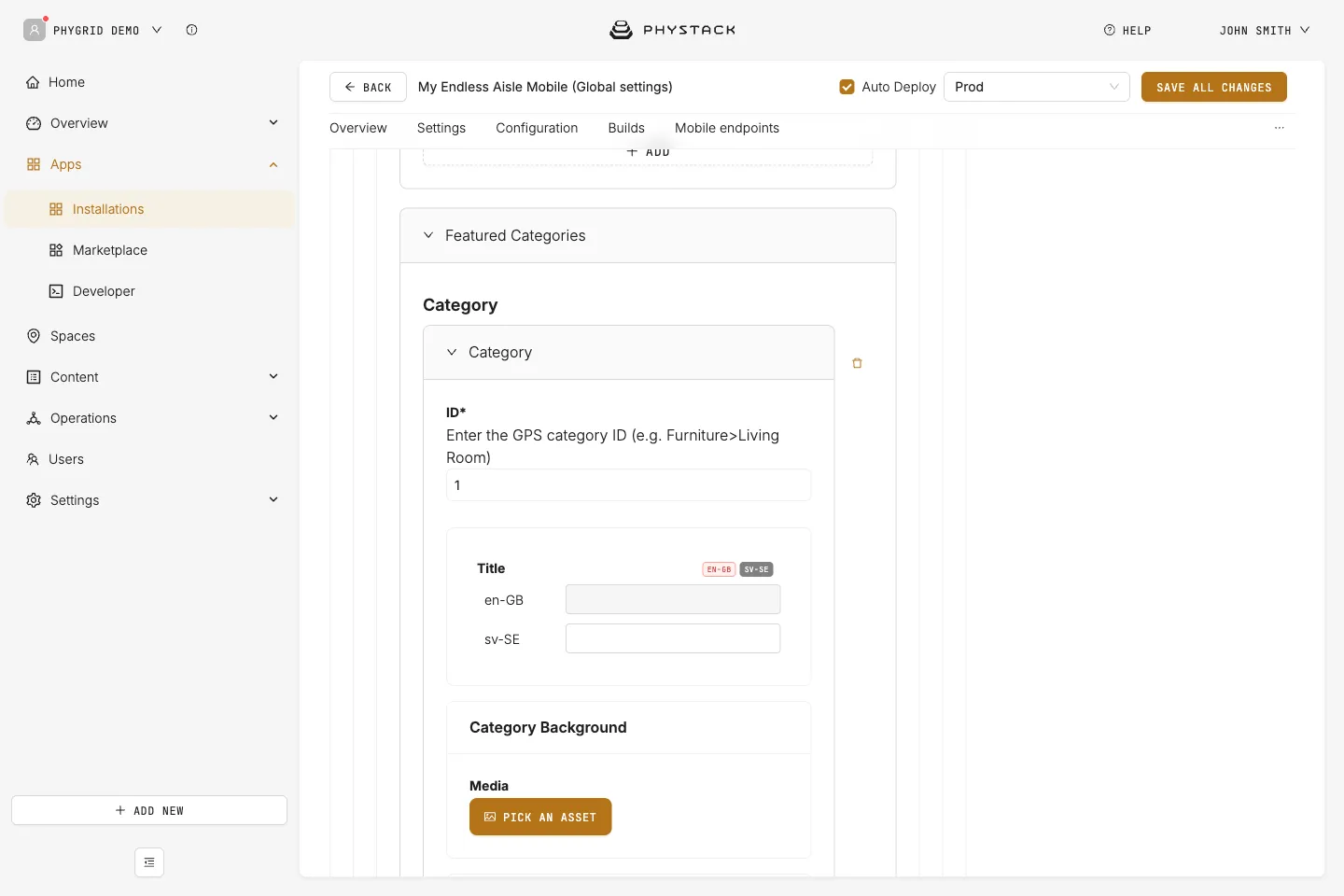Switch to the Mobile endpoints tab

click(727, 128)
